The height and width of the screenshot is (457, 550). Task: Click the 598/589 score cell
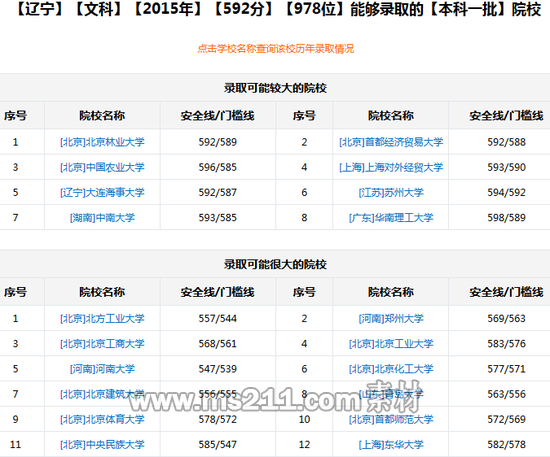tap(506, 218)
